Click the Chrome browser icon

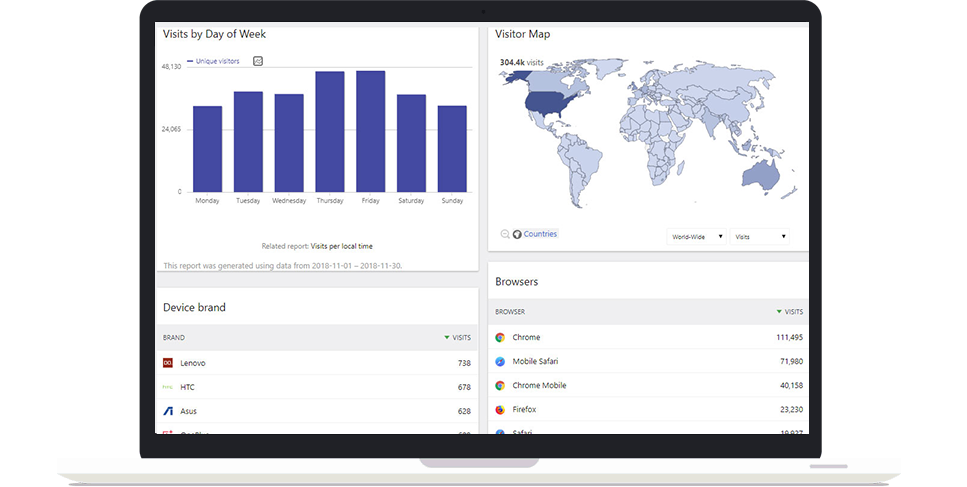(500, 338)
